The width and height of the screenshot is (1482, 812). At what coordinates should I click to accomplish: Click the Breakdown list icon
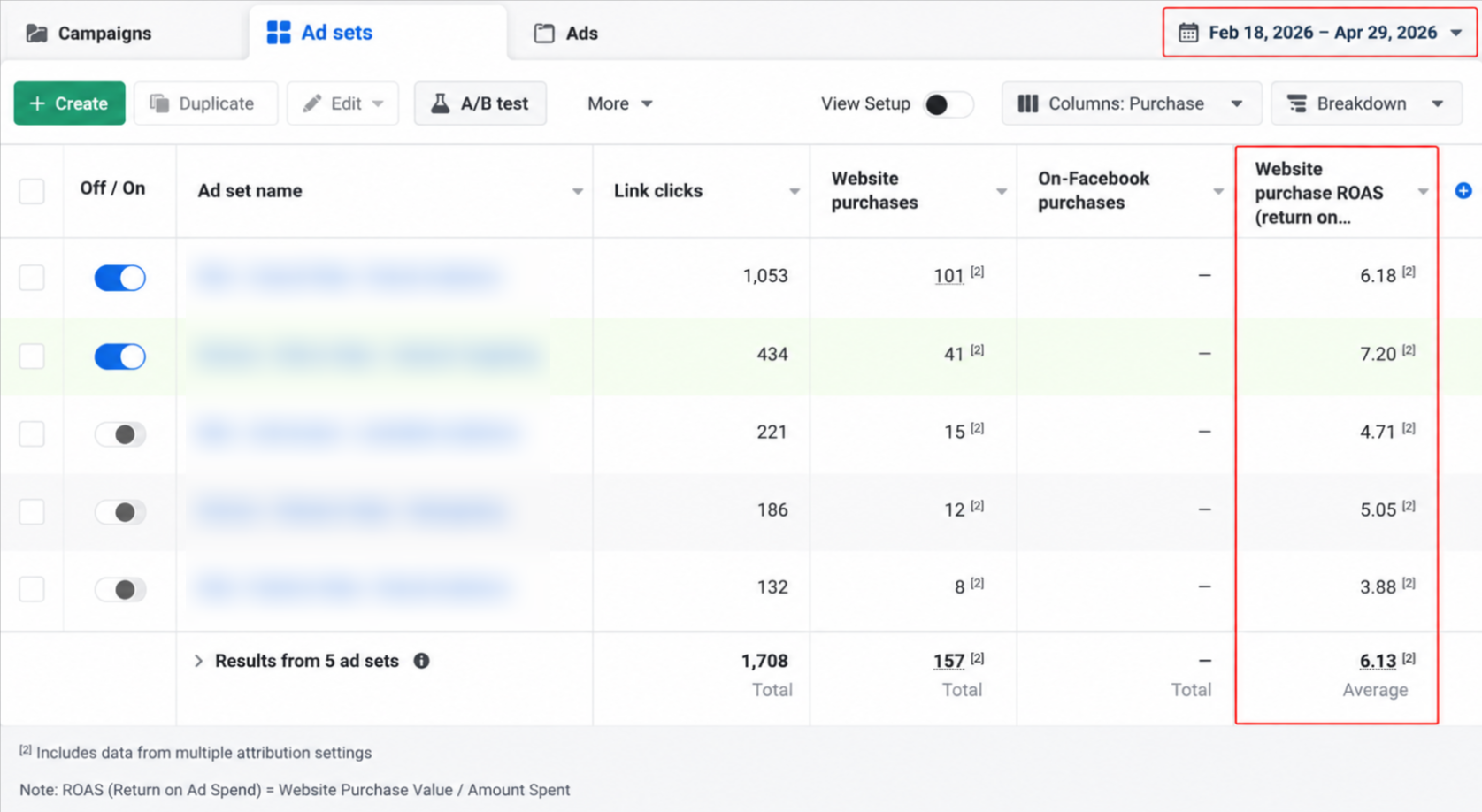tap(1297, 103)
